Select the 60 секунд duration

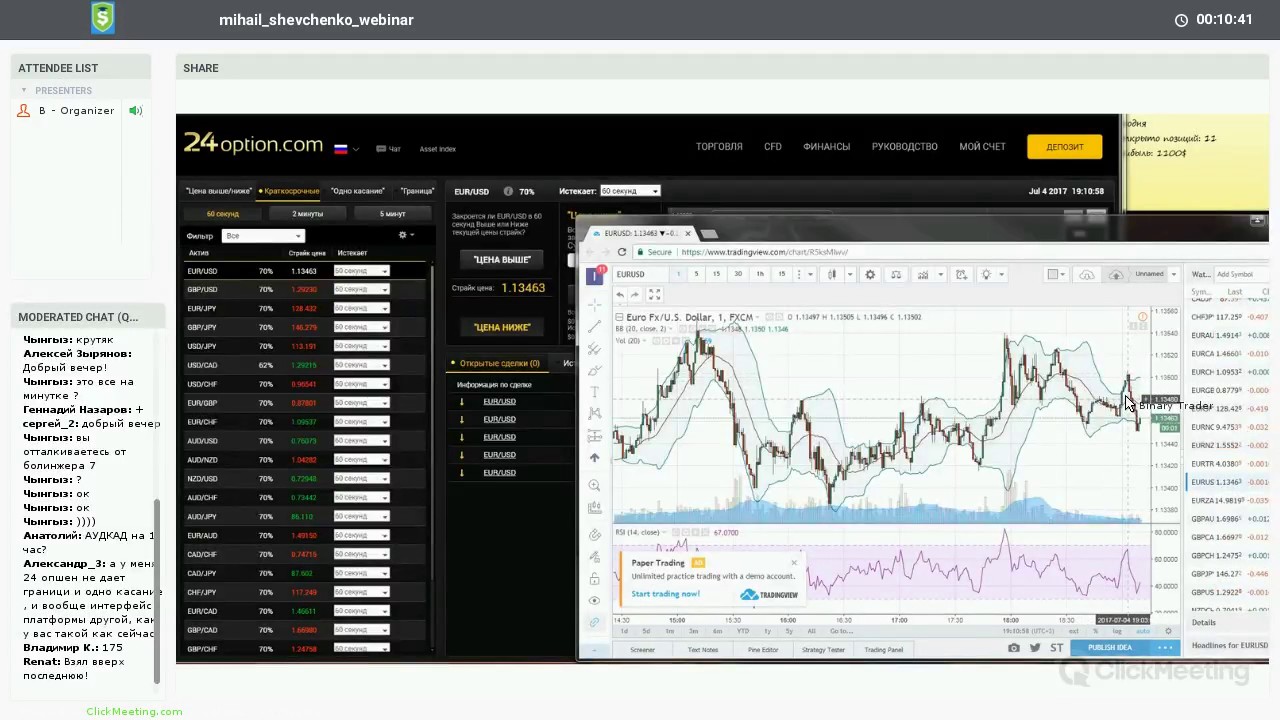pyautogui.click(x=223, y=214)
